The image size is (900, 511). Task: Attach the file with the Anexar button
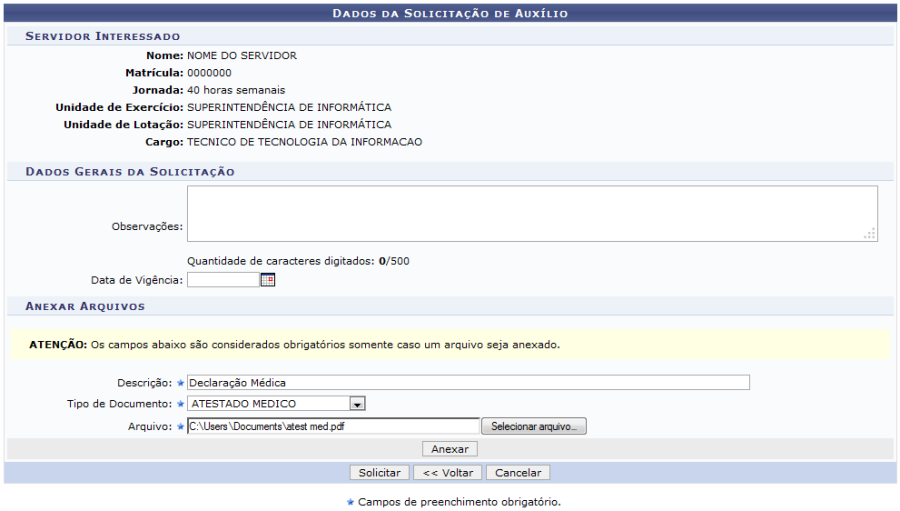[x=449, y=449]
